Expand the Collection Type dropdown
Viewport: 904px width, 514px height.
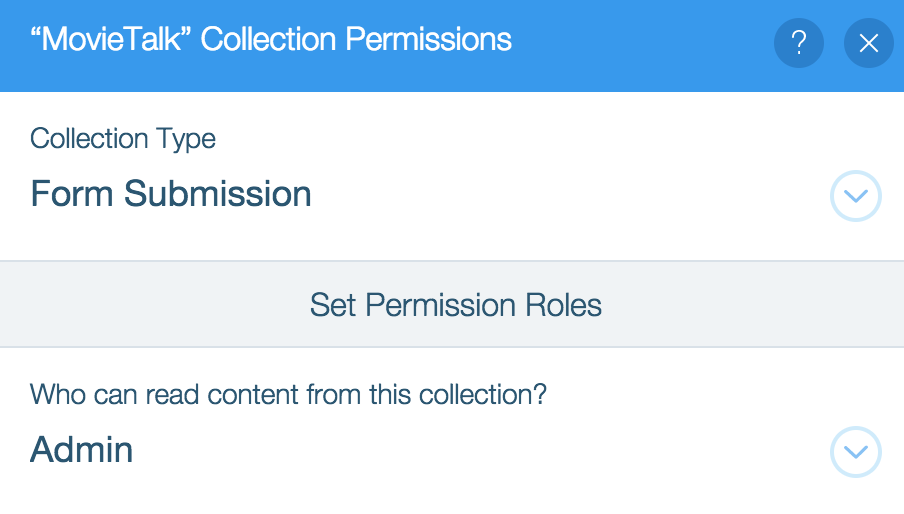855,196
